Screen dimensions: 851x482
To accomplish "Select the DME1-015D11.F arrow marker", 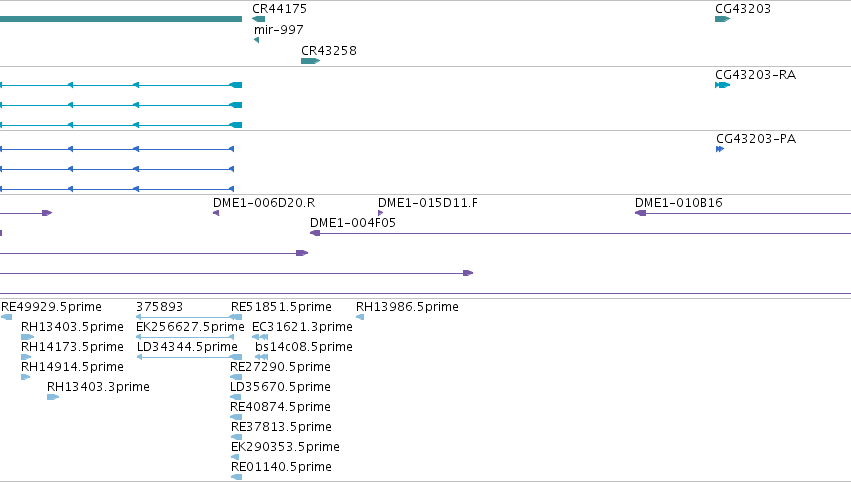I will pyautogui.click(x=380, y=213).
